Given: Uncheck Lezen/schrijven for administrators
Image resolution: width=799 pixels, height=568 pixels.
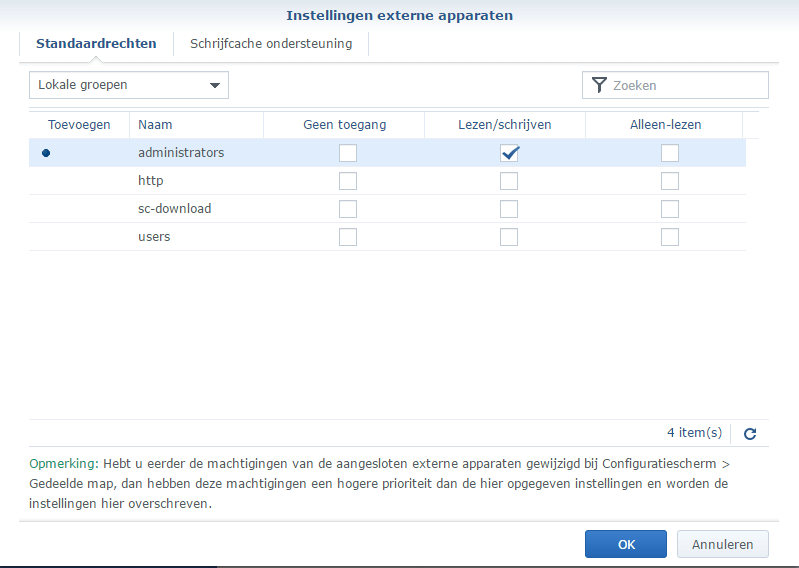Looking at the screenshot, I should point(509,153).
